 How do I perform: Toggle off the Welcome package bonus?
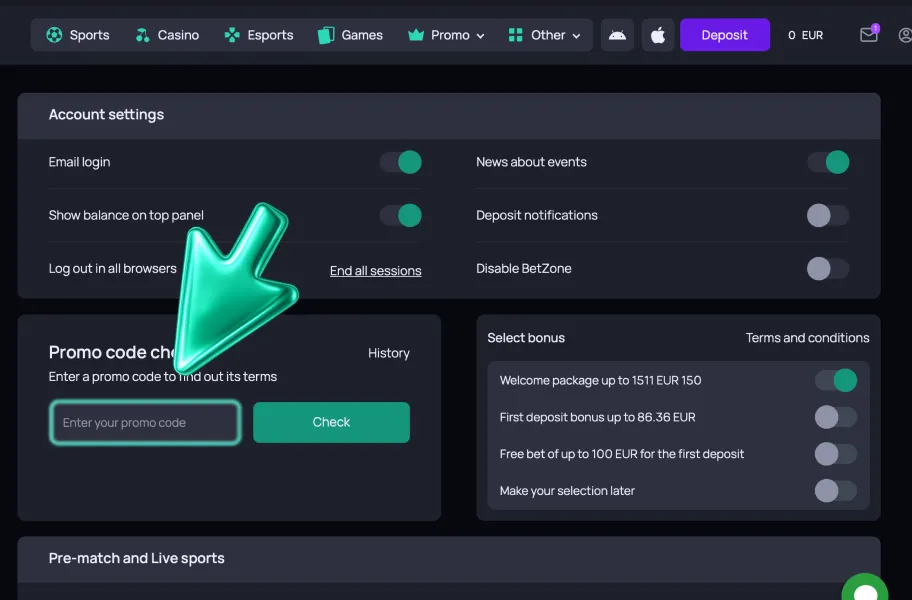836,380
